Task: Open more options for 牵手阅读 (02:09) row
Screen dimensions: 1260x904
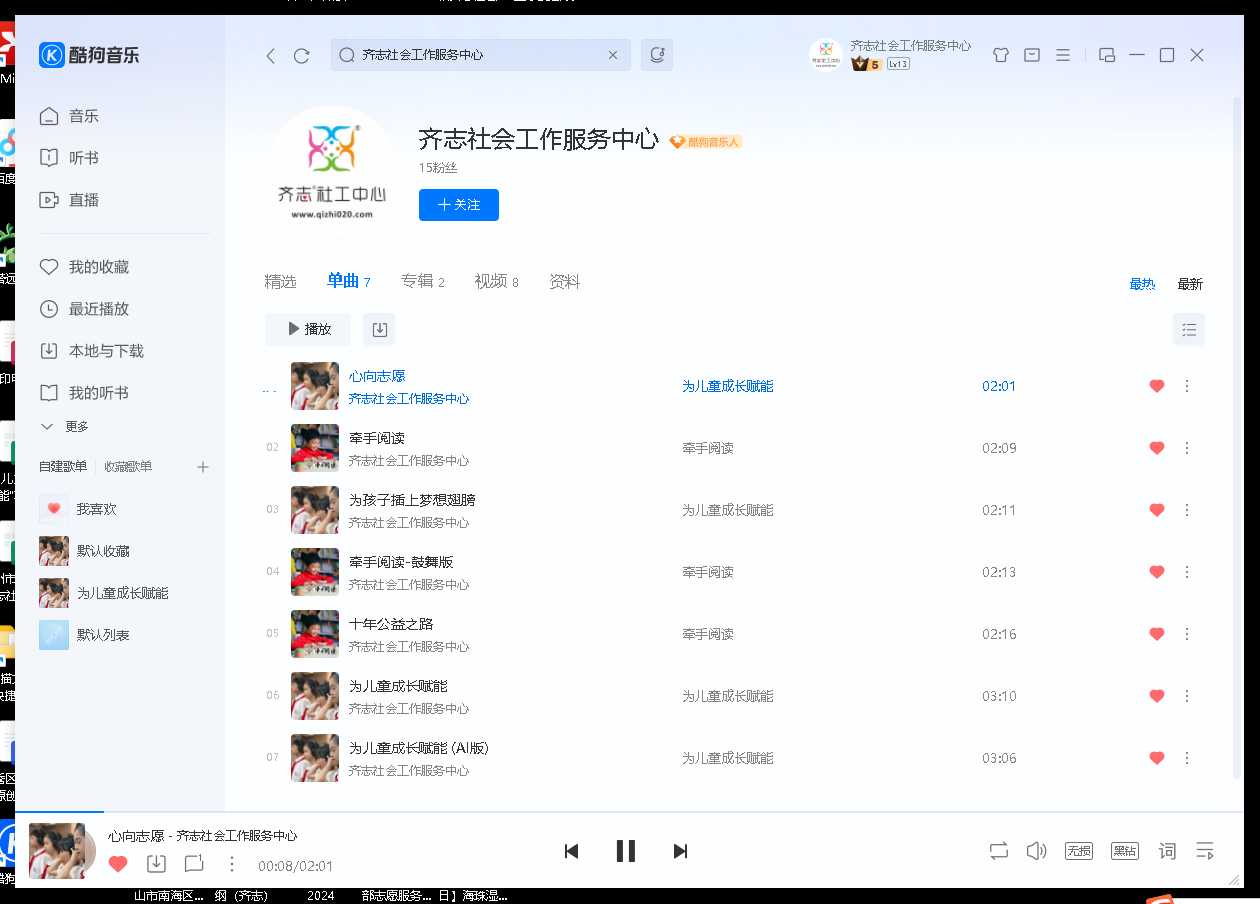Action: point(1187,448)
